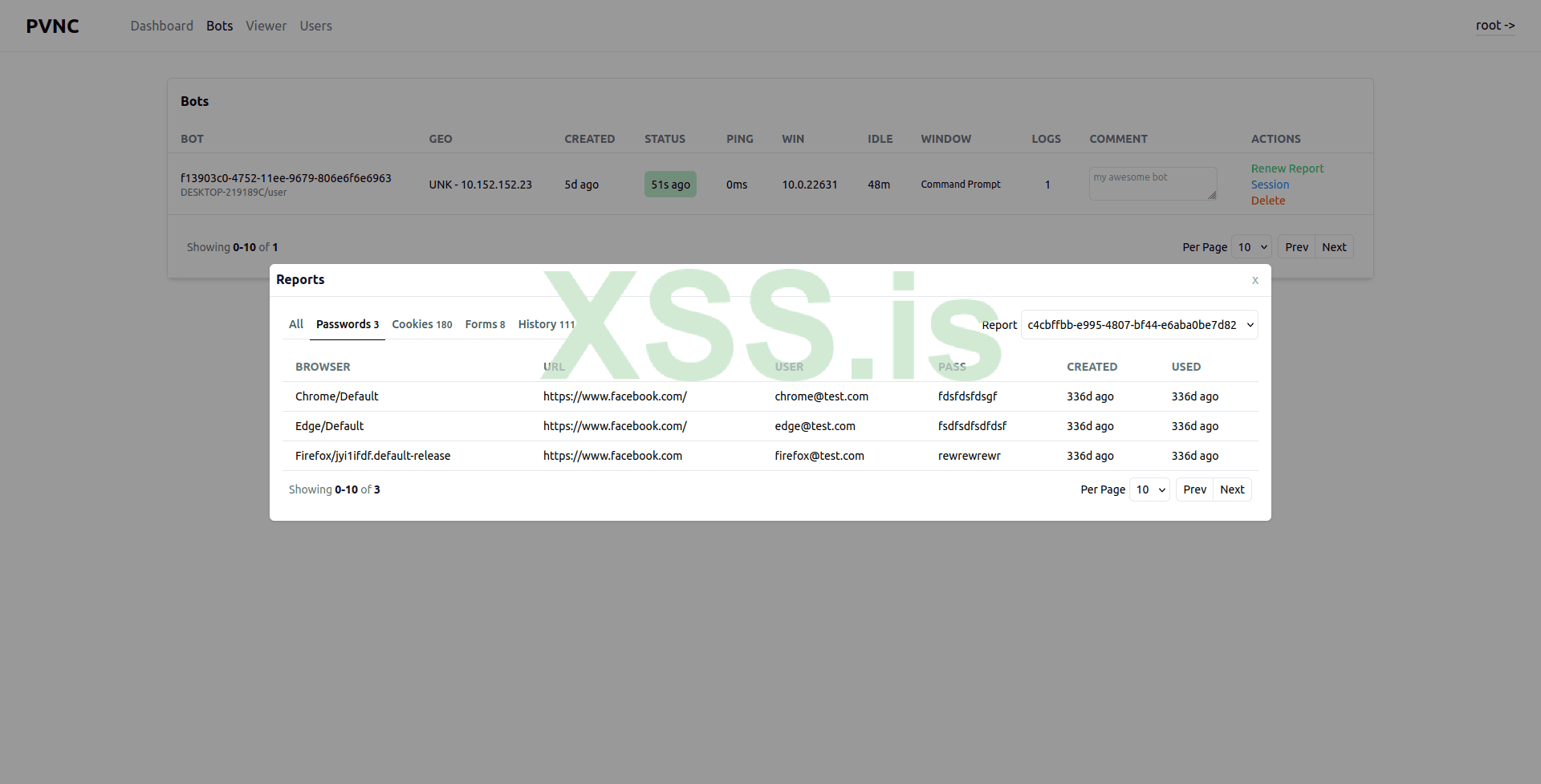1541x784 pixels.
Task: Click Prev in the Bots pagination
Action: tap(1297, 247)
